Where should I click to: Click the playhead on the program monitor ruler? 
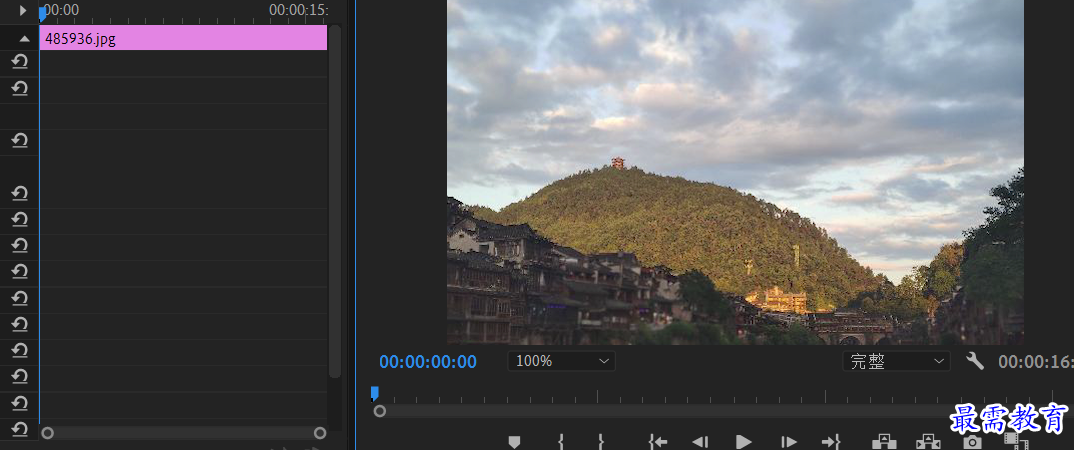pos(375,393)
